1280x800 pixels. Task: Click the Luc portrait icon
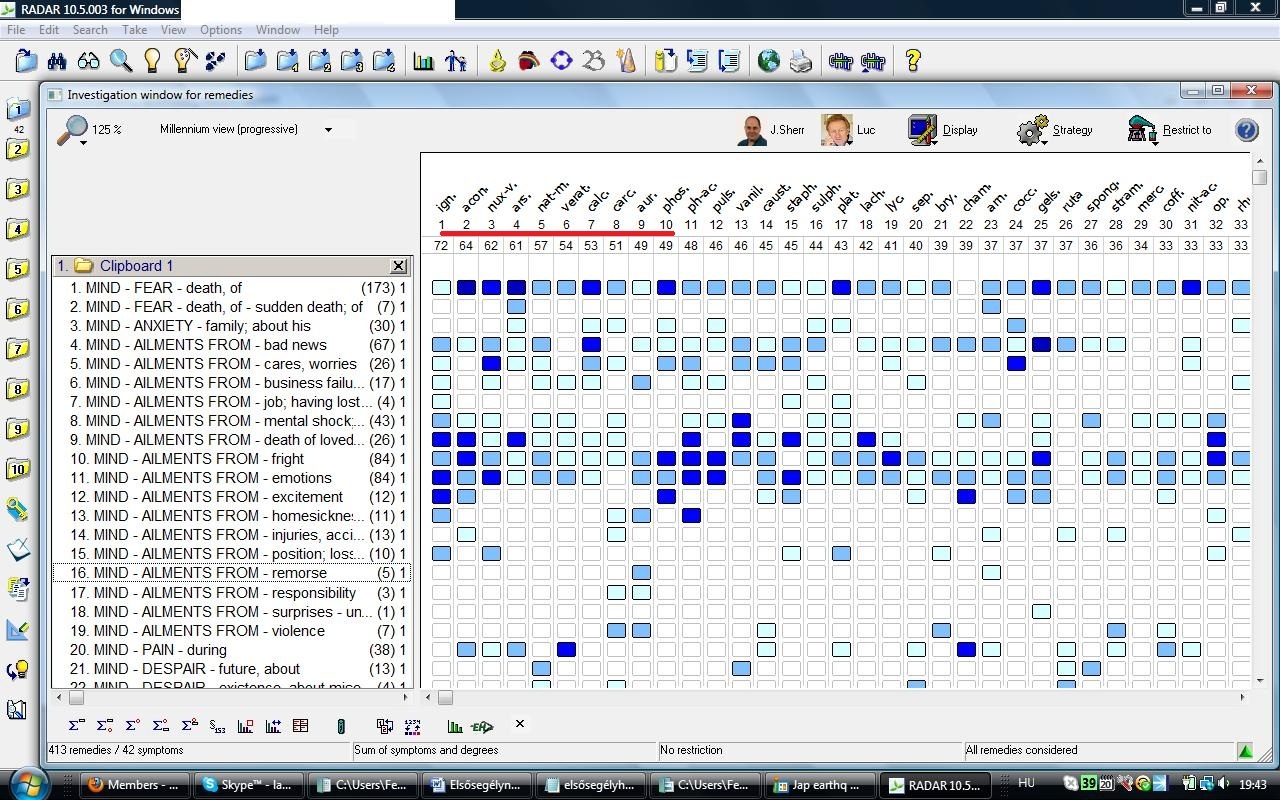836,130
